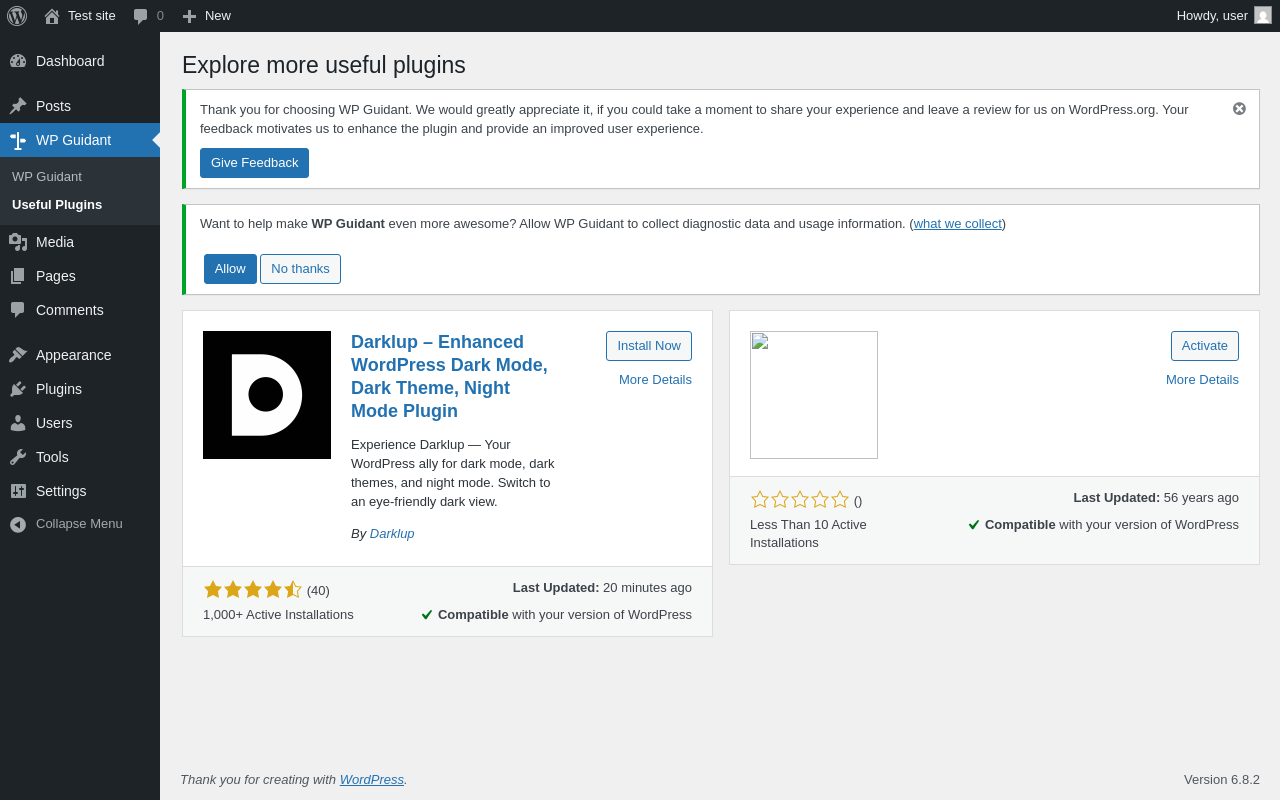The image size is (1280, 800).
Task: Click the Tools wrench icon
Action: [x=18, y=457]
